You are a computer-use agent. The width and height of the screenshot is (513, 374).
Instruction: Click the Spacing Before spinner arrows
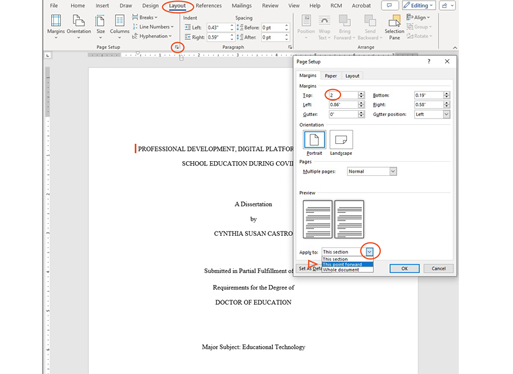[286, 27]
